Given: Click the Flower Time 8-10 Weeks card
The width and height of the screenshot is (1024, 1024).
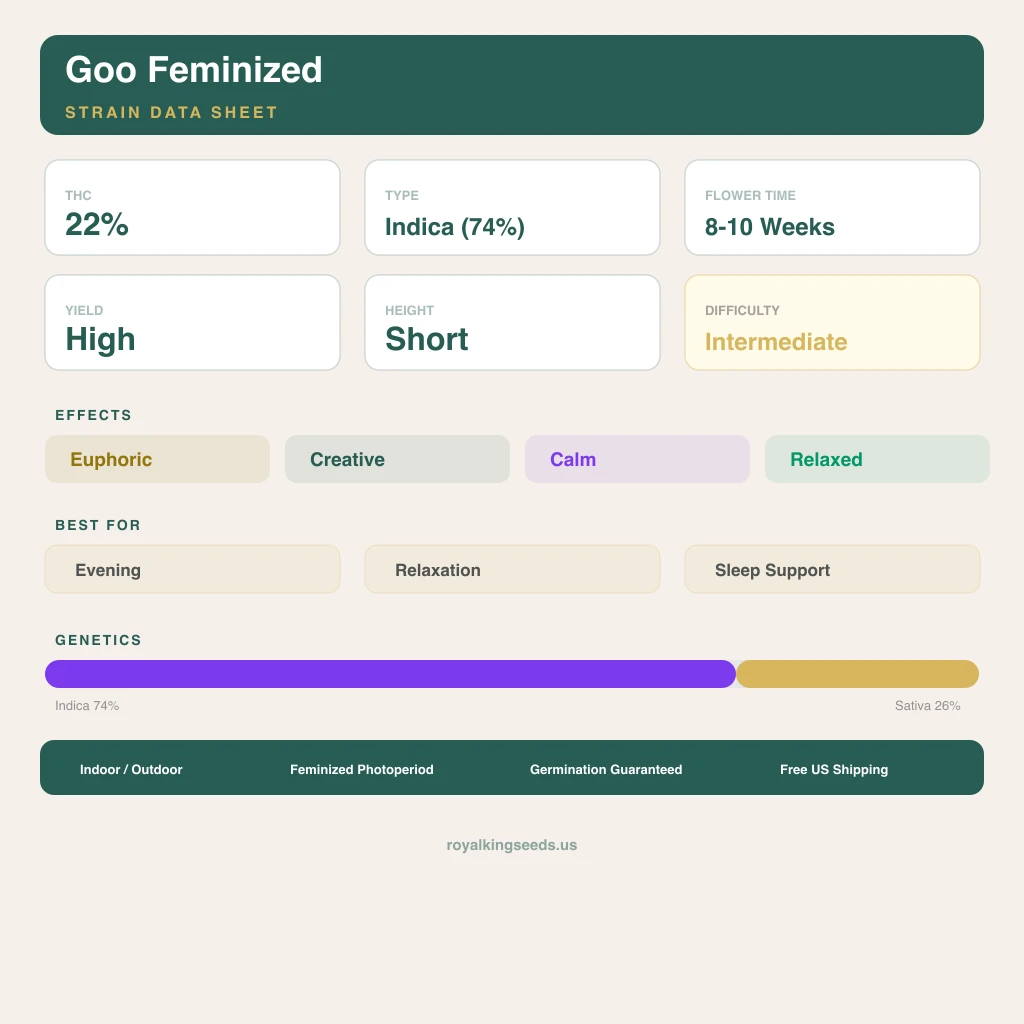Looking at the screenshot, I should pos(832,208).
